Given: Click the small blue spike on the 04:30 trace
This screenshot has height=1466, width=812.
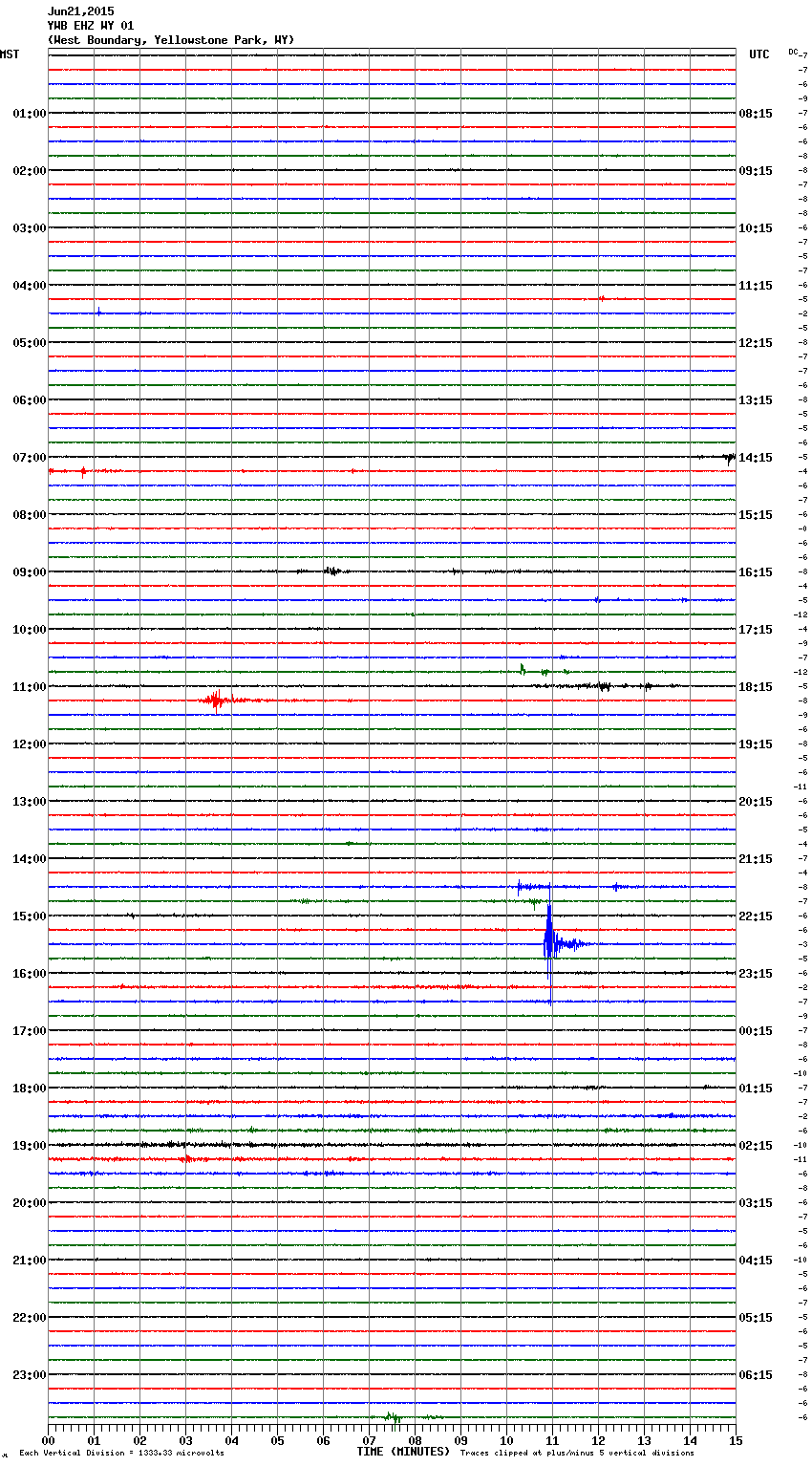Looking at the screenshot, I should click(x=97, y=313).
